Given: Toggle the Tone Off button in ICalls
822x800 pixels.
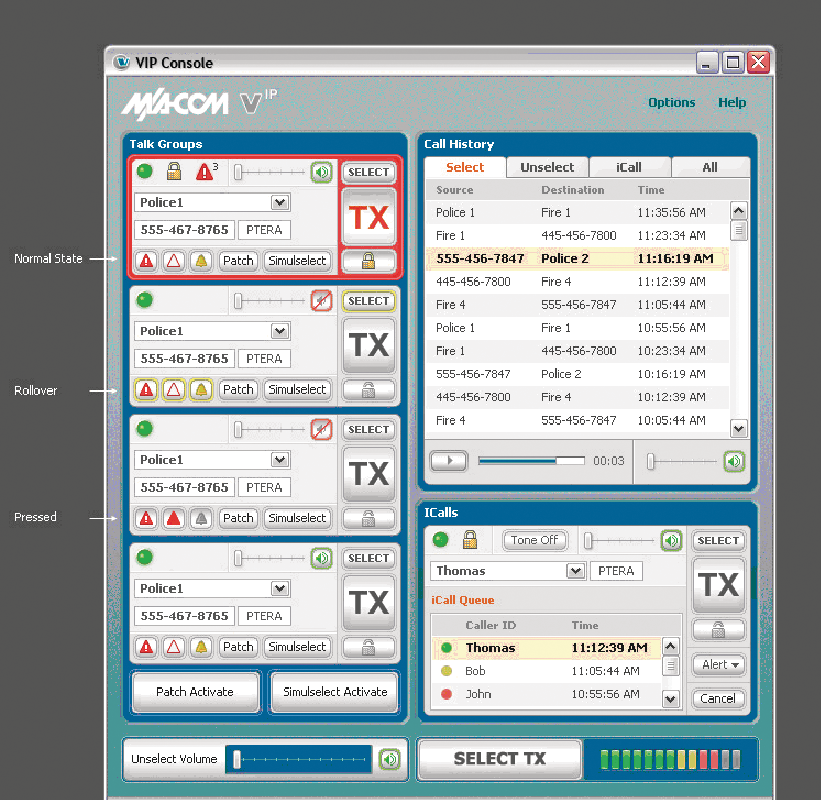Looking at the screenshot, I should (535, 540).
